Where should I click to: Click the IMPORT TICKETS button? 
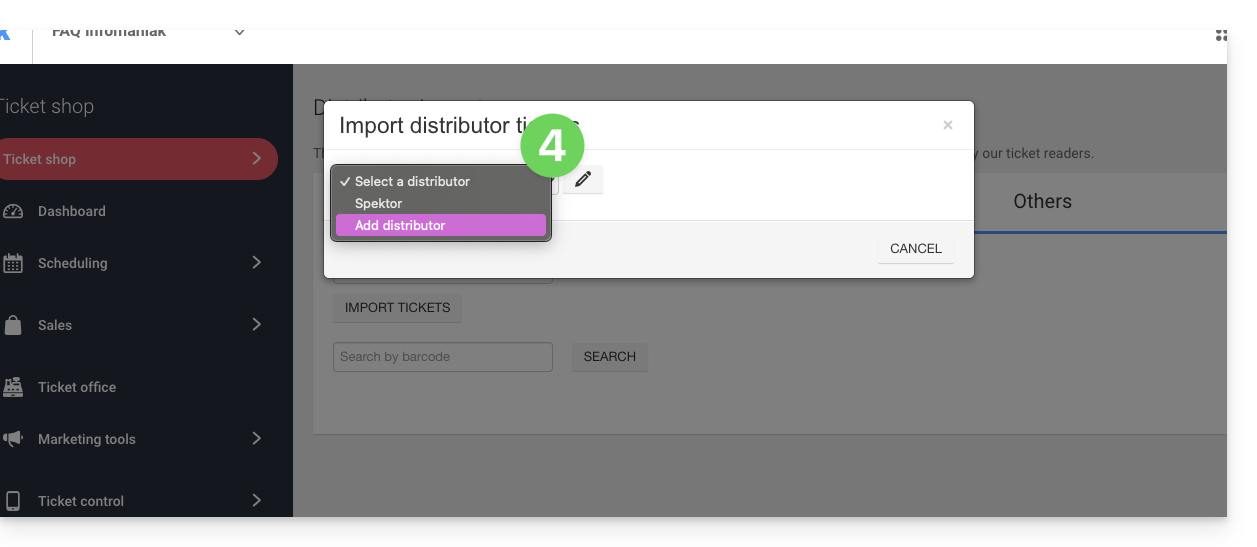pyautogui.click(x=397, y=308)
